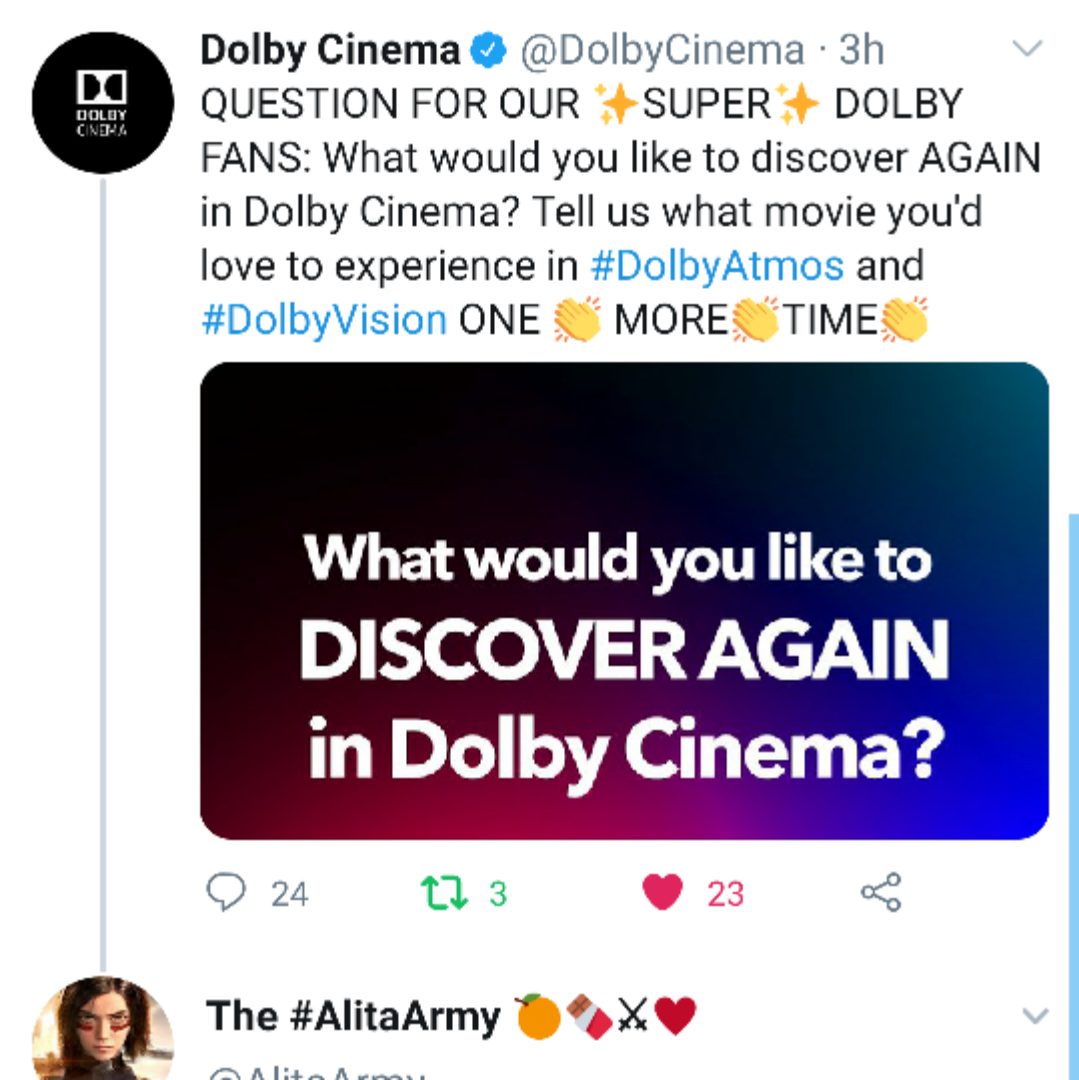The image size is (1079, 1080).
Task: Like the tweet with the heart icon
Action: (x=662, y=892)
